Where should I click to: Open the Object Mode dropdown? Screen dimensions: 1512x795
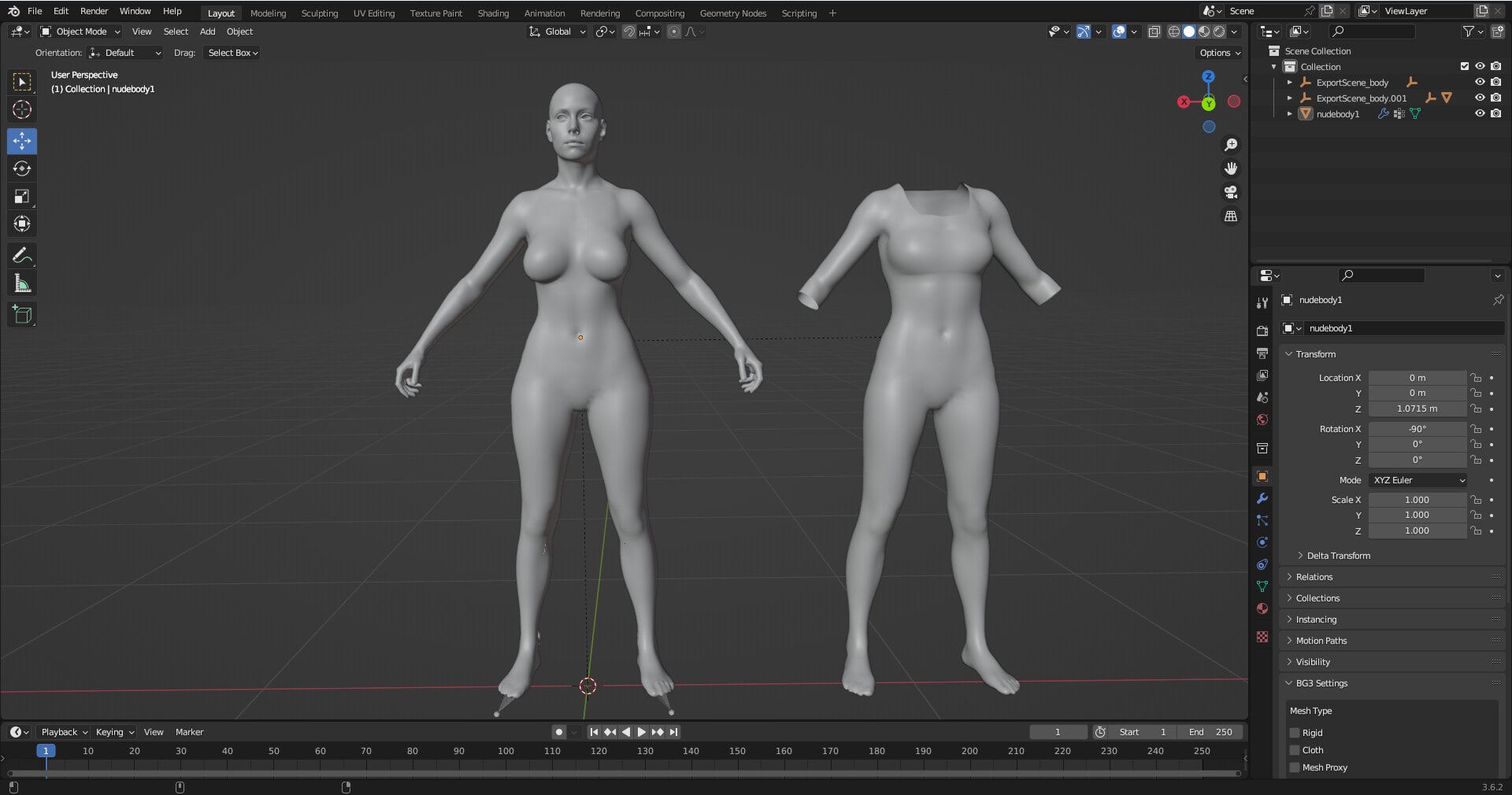click(80, 31)
